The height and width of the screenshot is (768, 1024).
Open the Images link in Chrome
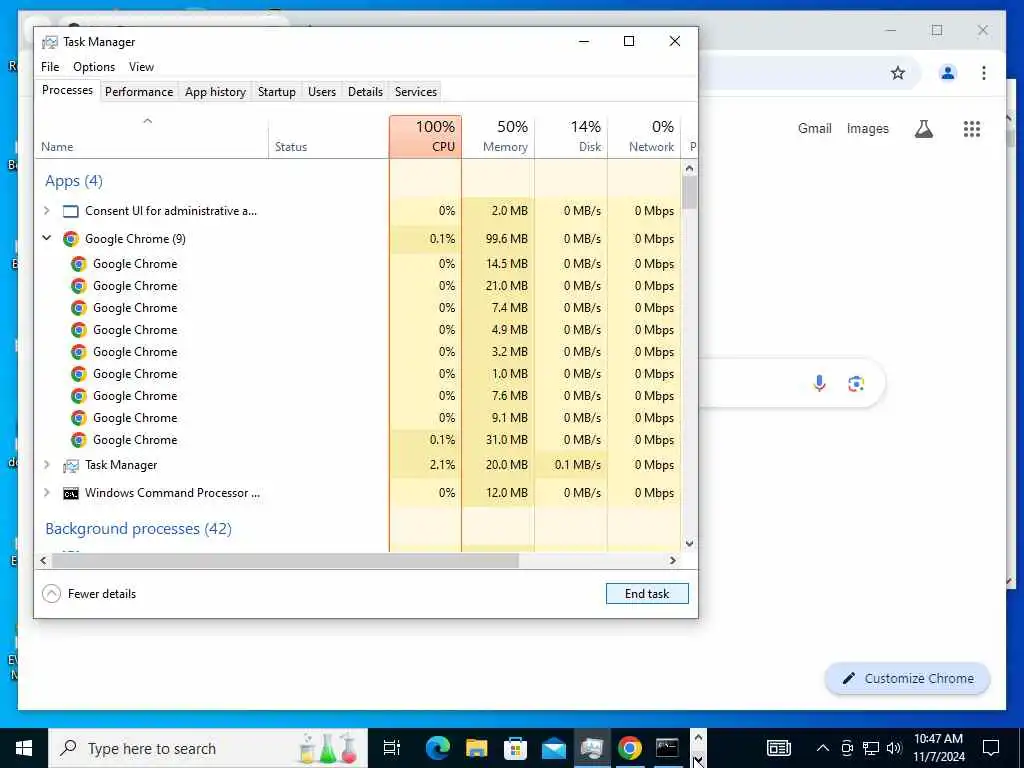tap(867, 129)
